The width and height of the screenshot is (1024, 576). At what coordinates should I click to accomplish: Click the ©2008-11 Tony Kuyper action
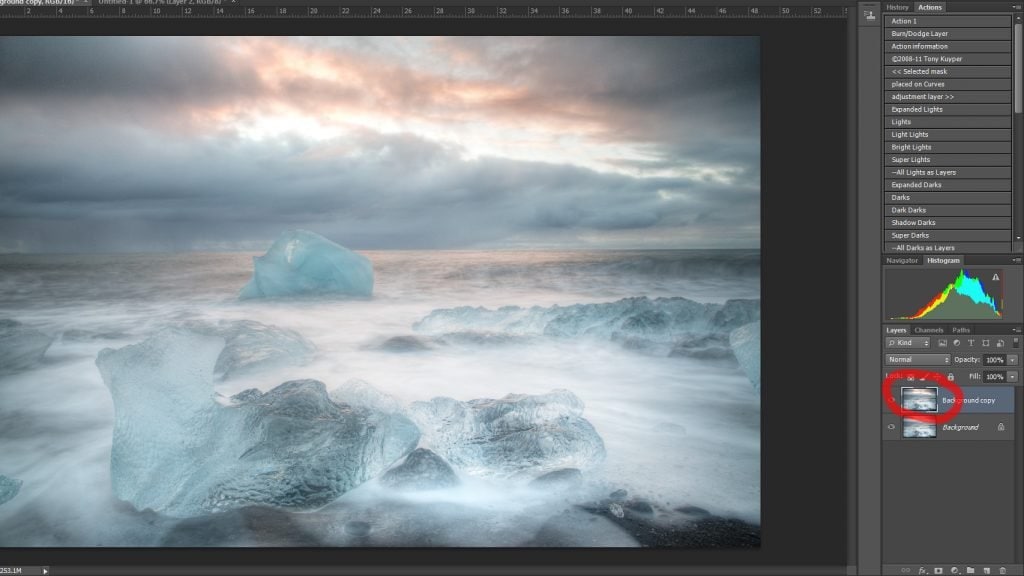(x=947, y=59)
